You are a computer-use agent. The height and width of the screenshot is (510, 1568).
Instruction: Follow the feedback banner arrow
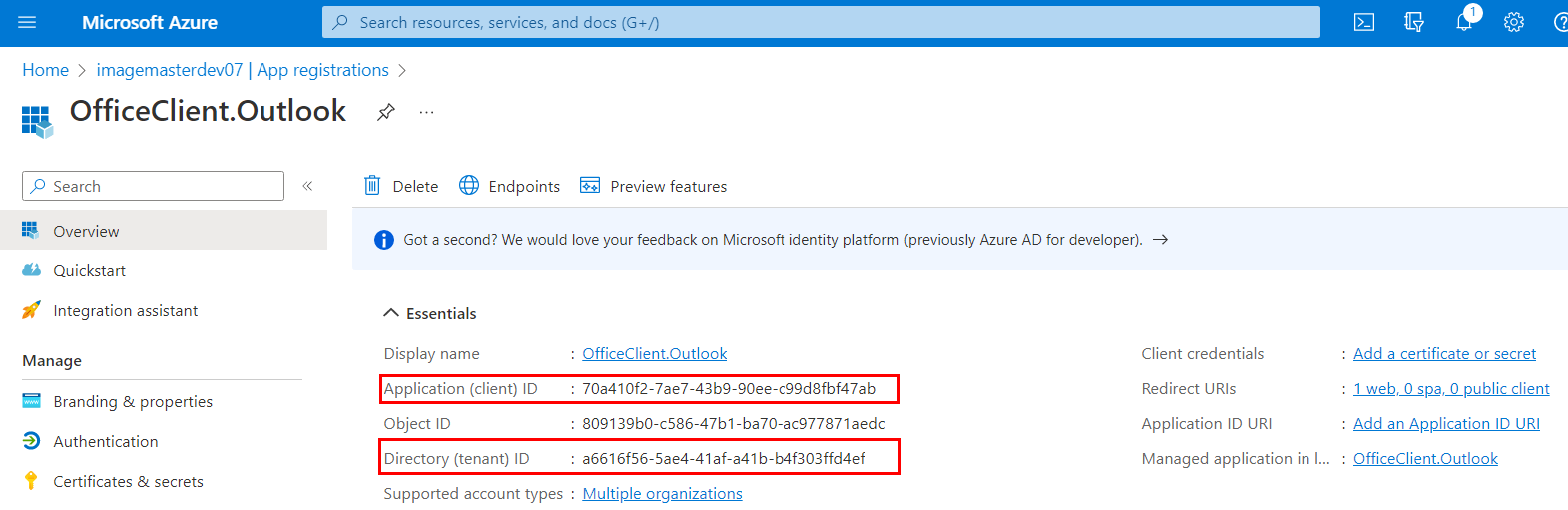(x=1160, y=240)
